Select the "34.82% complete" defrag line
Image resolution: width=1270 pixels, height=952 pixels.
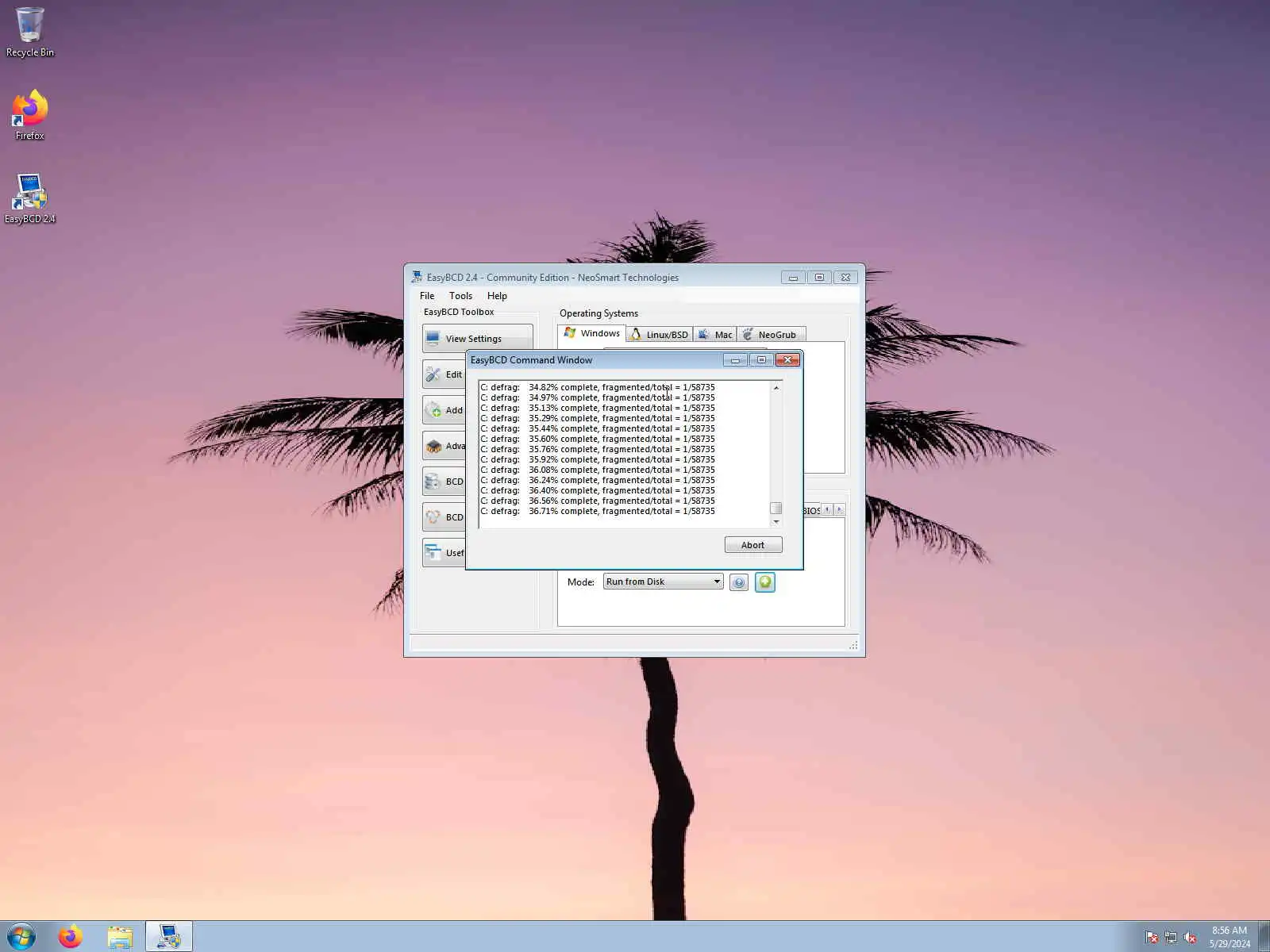598,388
